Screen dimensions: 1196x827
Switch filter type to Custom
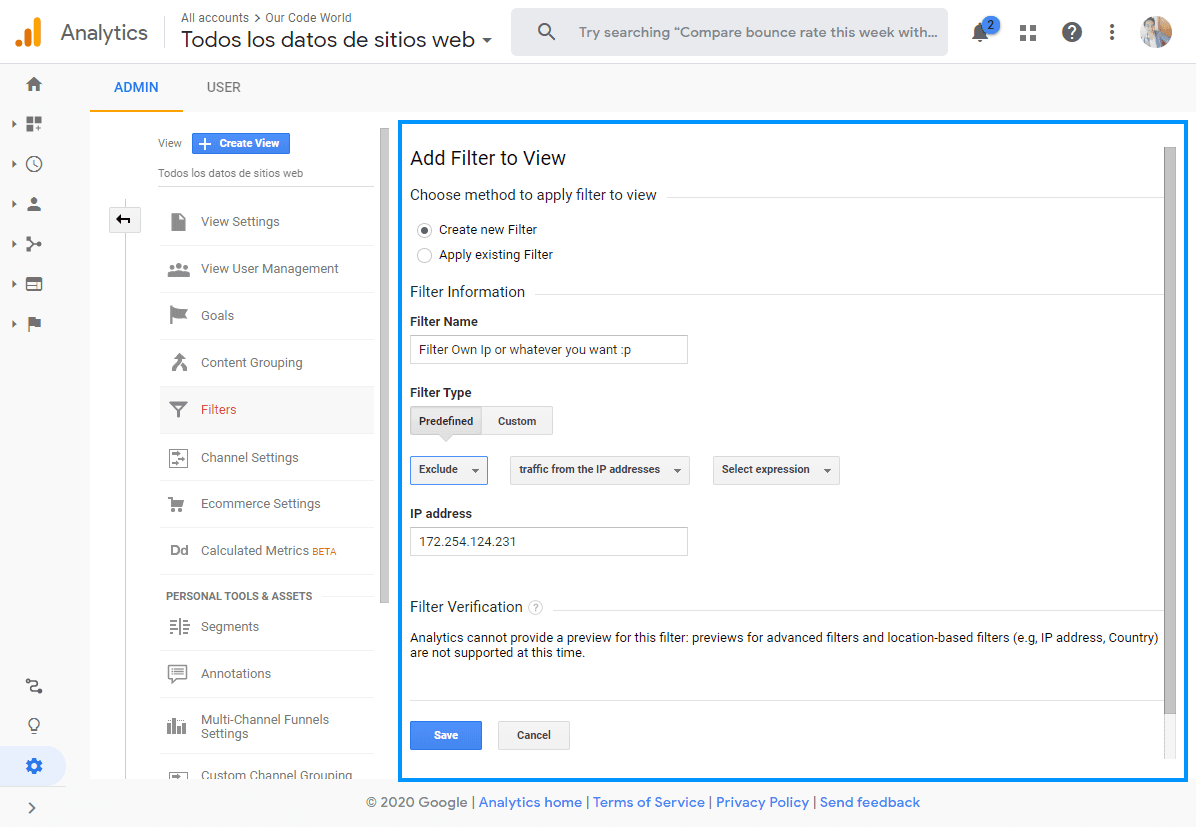click(517, 421)
